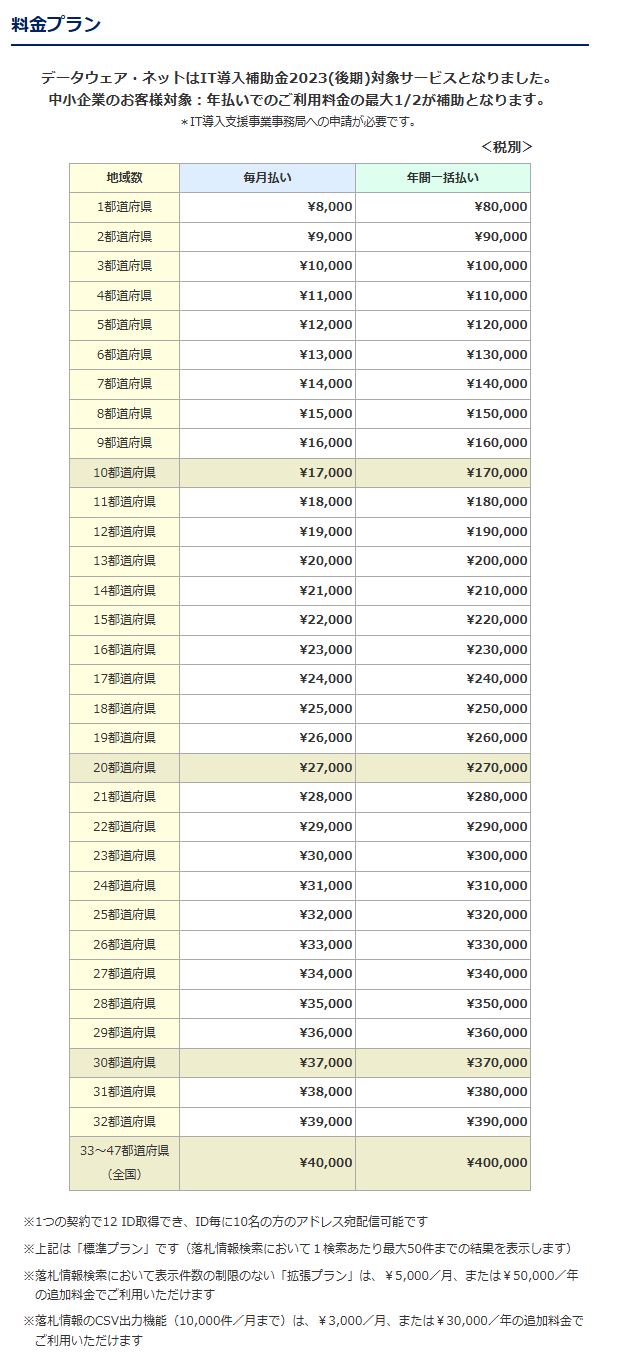Select the 毎月払い column header

267,178
